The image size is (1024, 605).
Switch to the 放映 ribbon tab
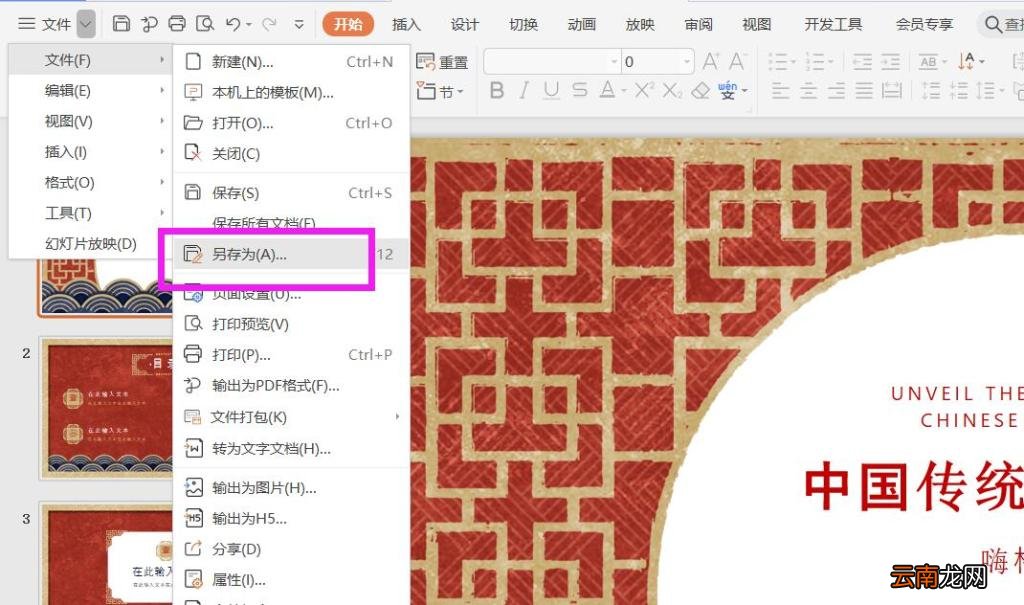640,24
